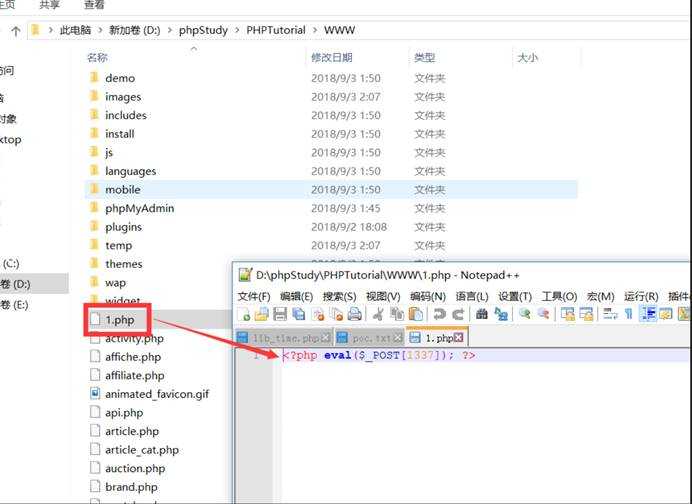Switch to the poc.txt tab
692x504 pixels.
pyautogui.click(x=371, y=338)
